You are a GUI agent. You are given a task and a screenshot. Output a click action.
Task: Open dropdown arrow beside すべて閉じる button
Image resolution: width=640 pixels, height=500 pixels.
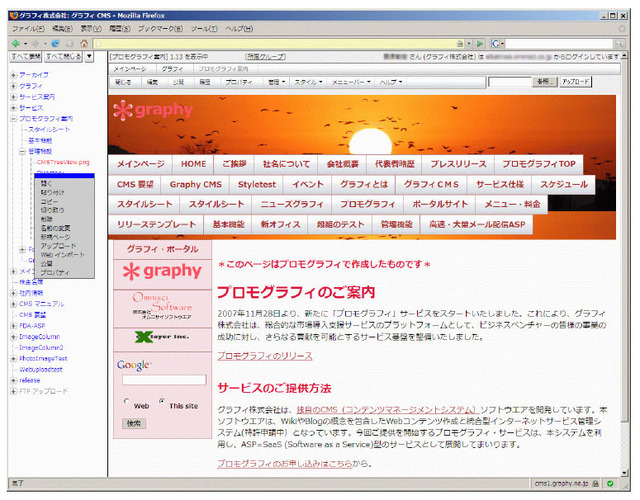(x=89, y=57)
